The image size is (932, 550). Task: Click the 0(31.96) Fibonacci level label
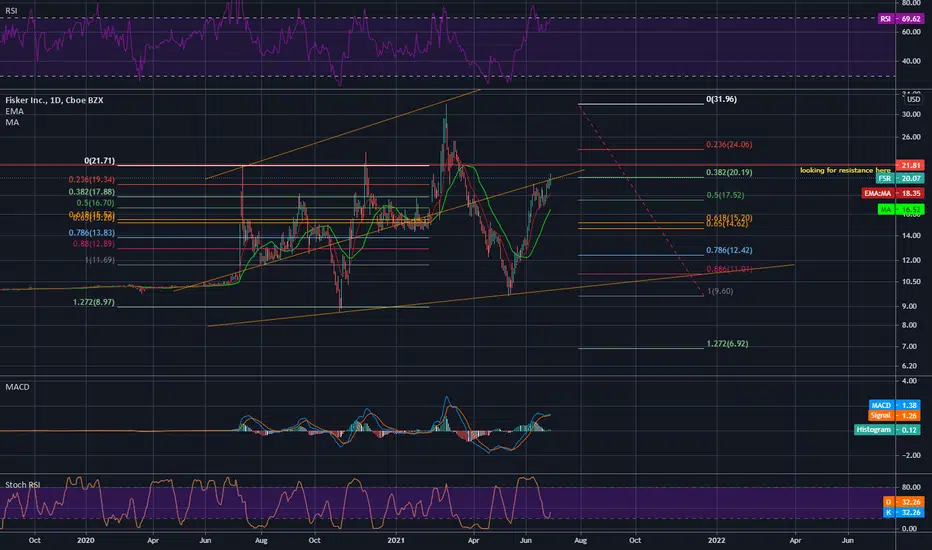pyautogui.click(x=721, y=99)
